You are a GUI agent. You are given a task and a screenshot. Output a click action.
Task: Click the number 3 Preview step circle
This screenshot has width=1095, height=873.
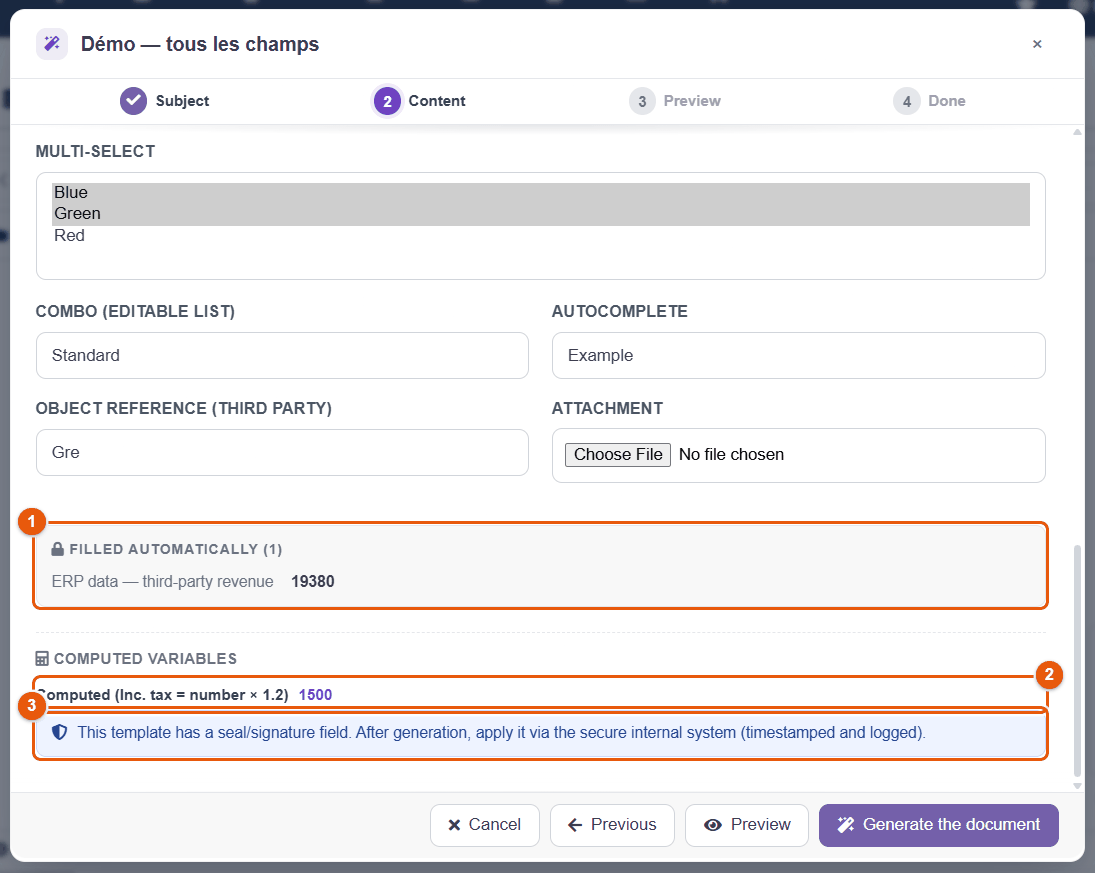pos(642,101)
